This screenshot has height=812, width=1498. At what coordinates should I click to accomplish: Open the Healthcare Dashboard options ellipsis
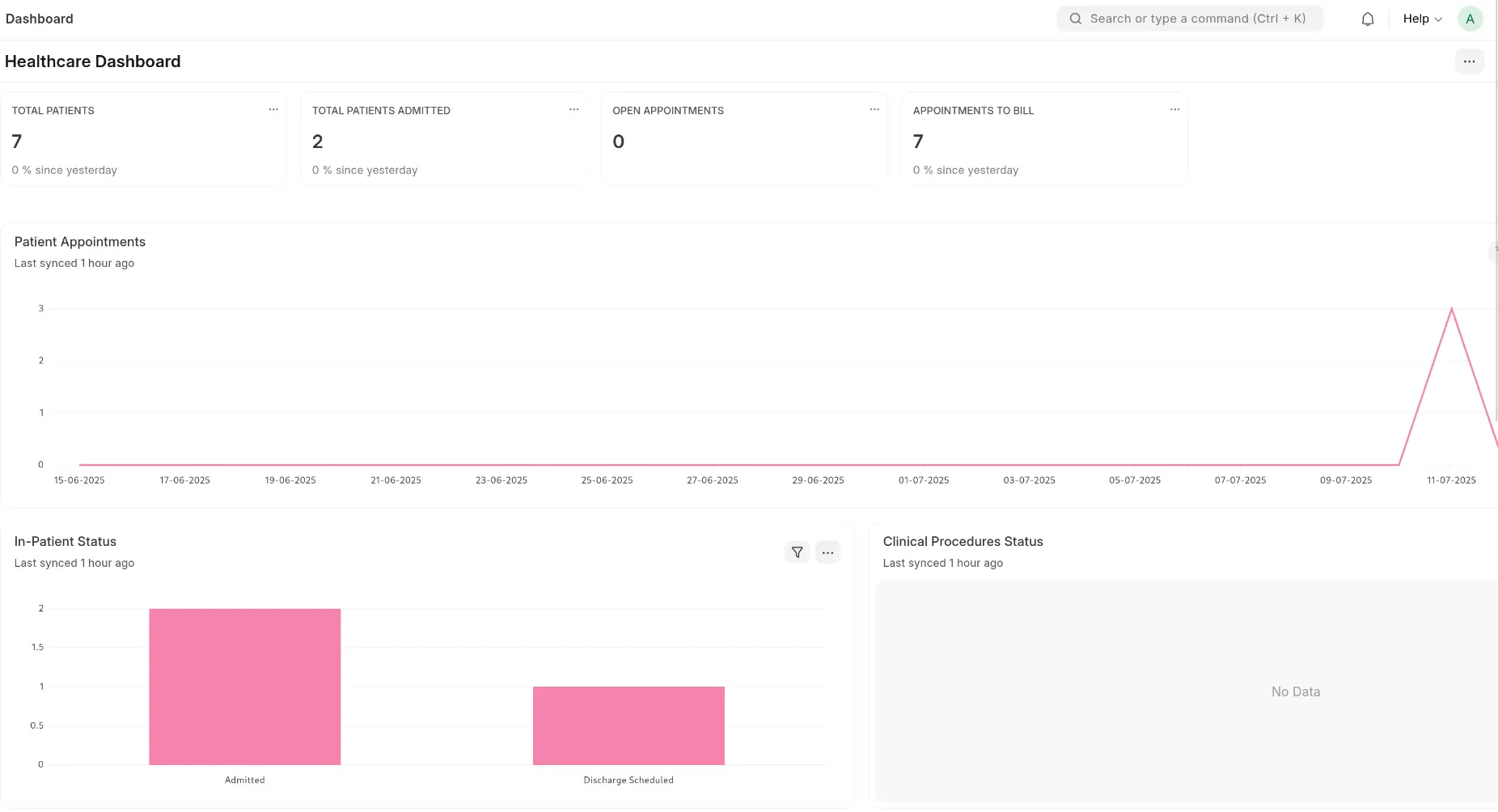point(1469,61)
